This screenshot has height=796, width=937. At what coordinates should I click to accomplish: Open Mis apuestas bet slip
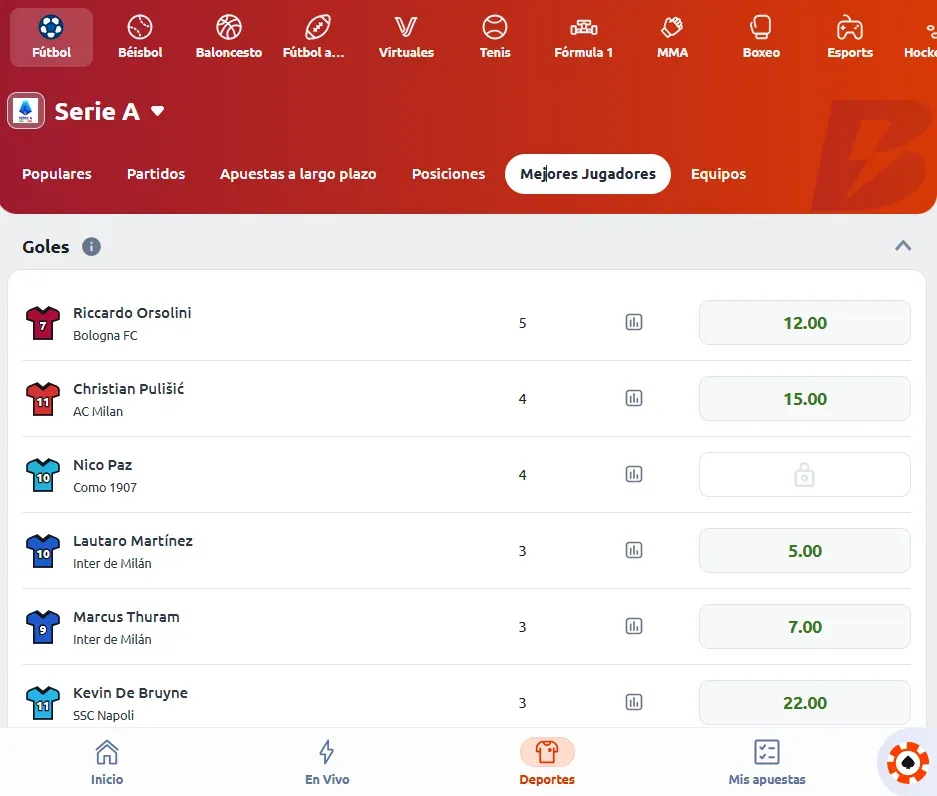point(767,762)
